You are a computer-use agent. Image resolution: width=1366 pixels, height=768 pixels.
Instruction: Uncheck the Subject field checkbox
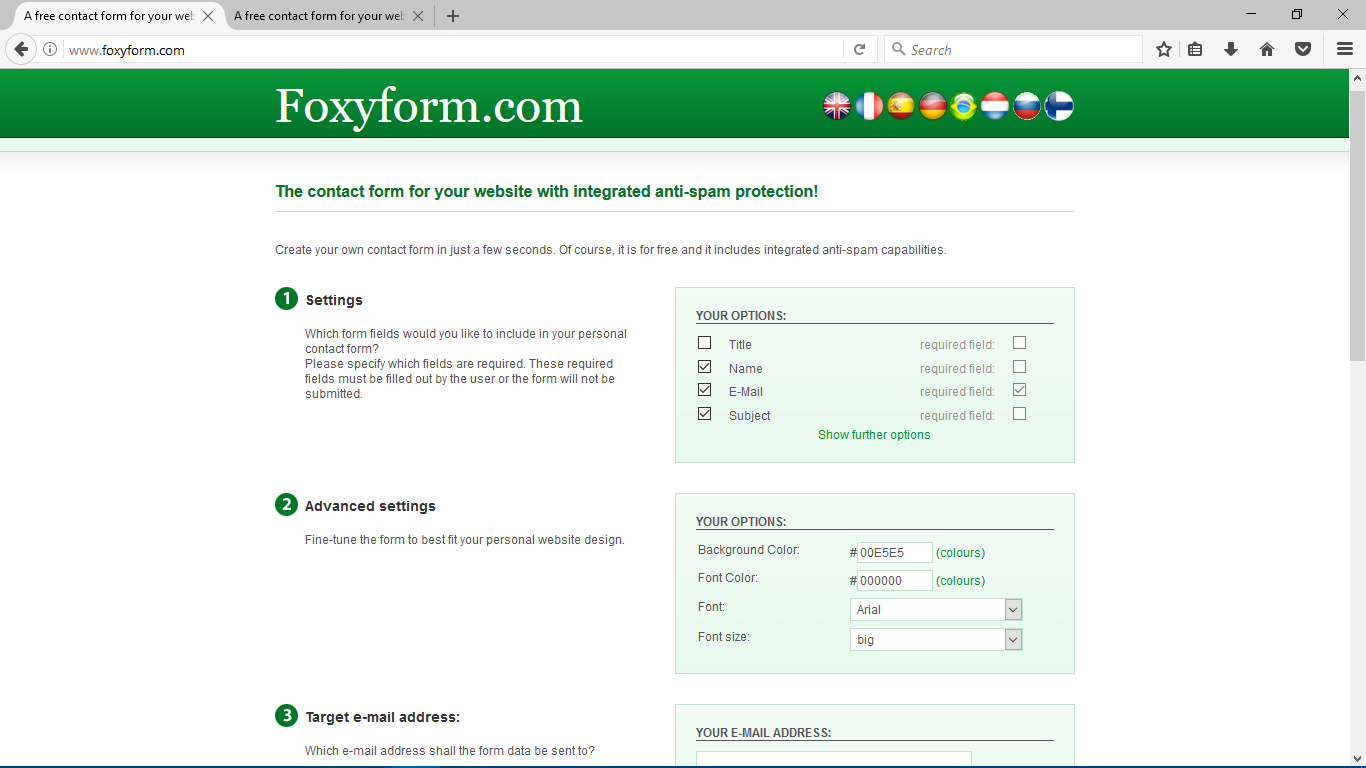coord(705,414)
